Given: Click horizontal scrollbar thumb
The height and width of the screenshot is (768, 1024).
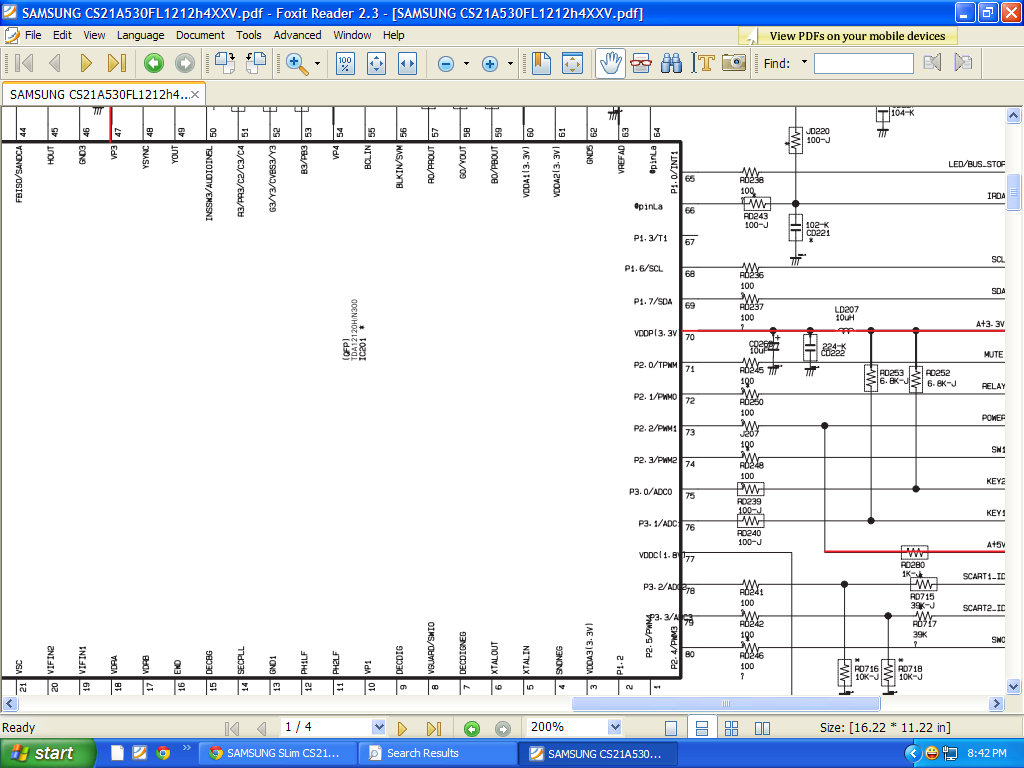Looking at the screenshot, I should coord(726,703).
